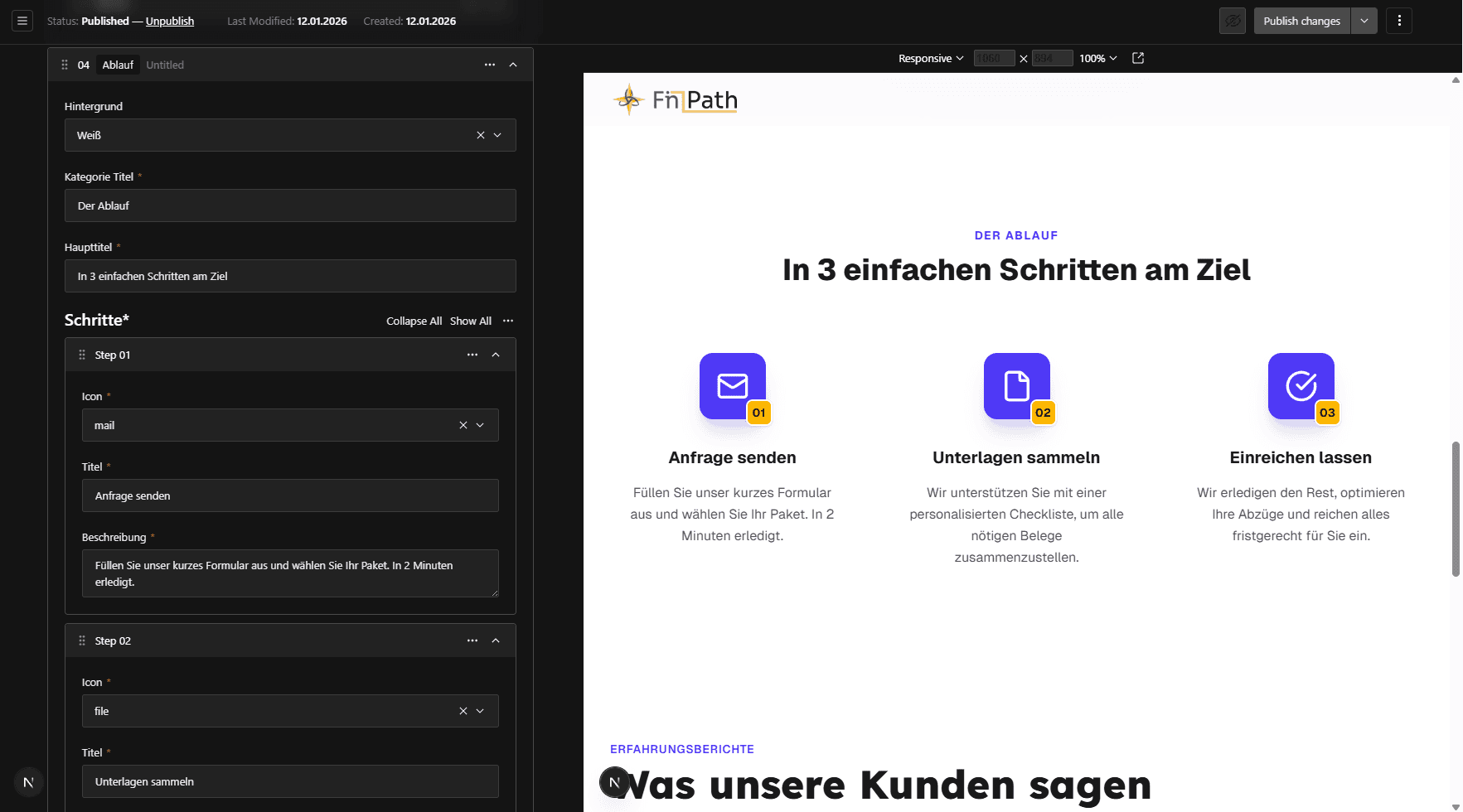Open the three-dot menu next to Schritte
The width and height of the screenshot is (1463, 812).
(508, 321)
